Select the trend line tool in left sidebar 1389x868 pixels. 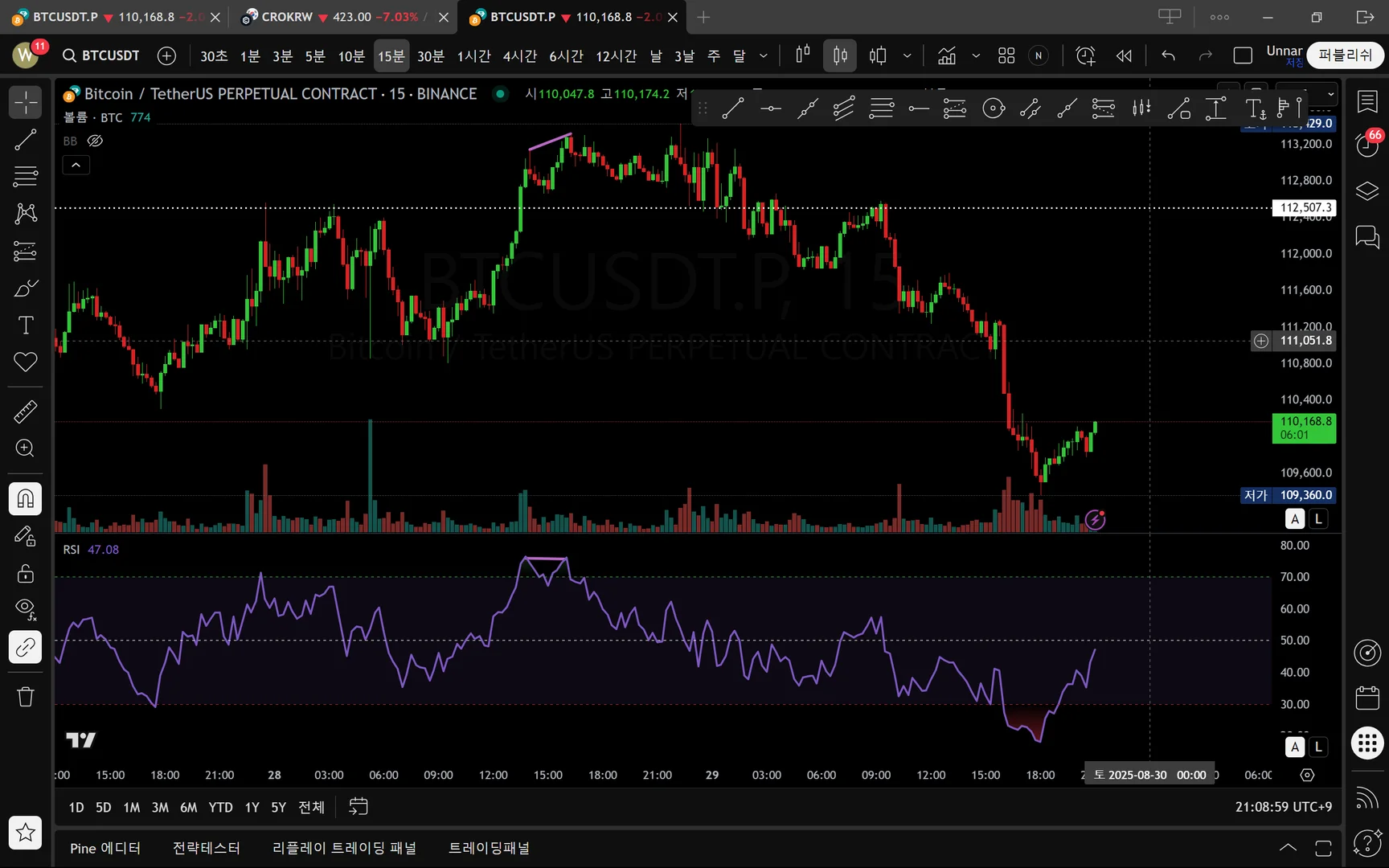pos(26,140)
